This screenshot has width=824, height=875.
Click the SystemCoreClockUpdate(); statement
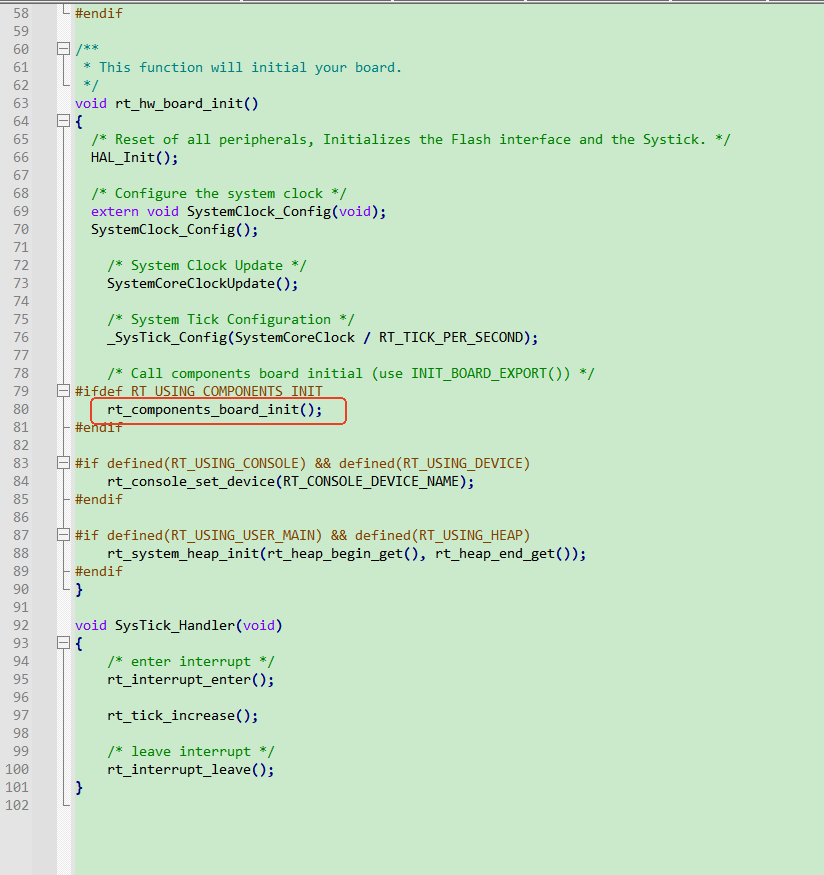tap(203, 283)
